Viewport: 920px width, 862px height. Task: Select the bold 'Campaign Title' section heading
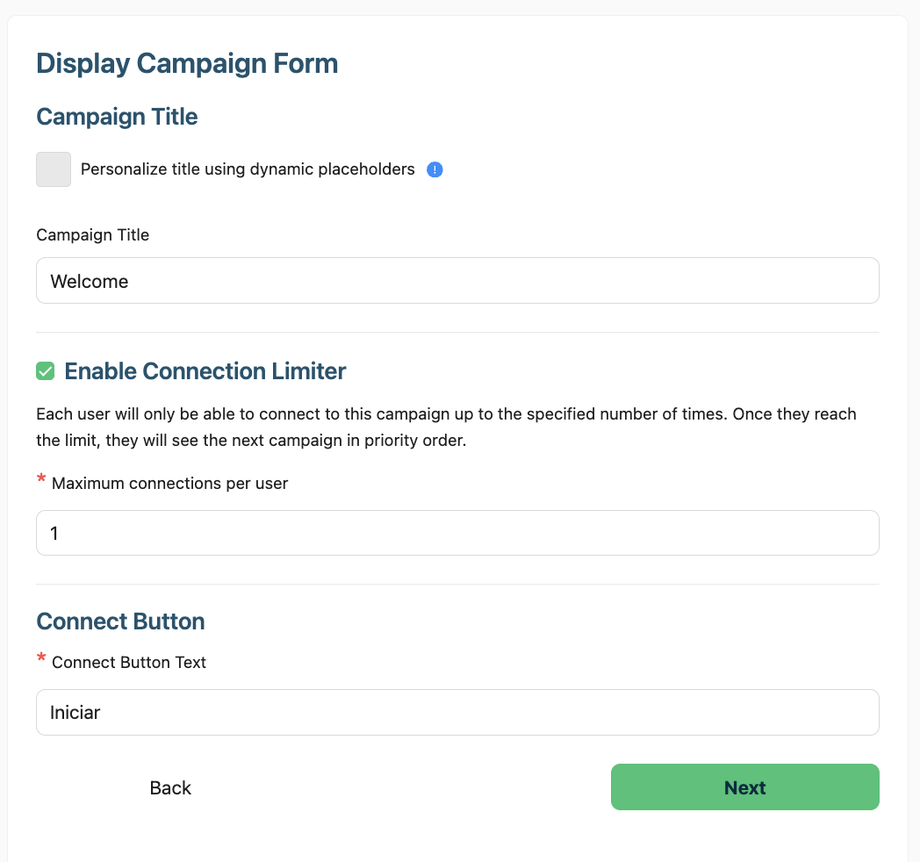[117, 117]
